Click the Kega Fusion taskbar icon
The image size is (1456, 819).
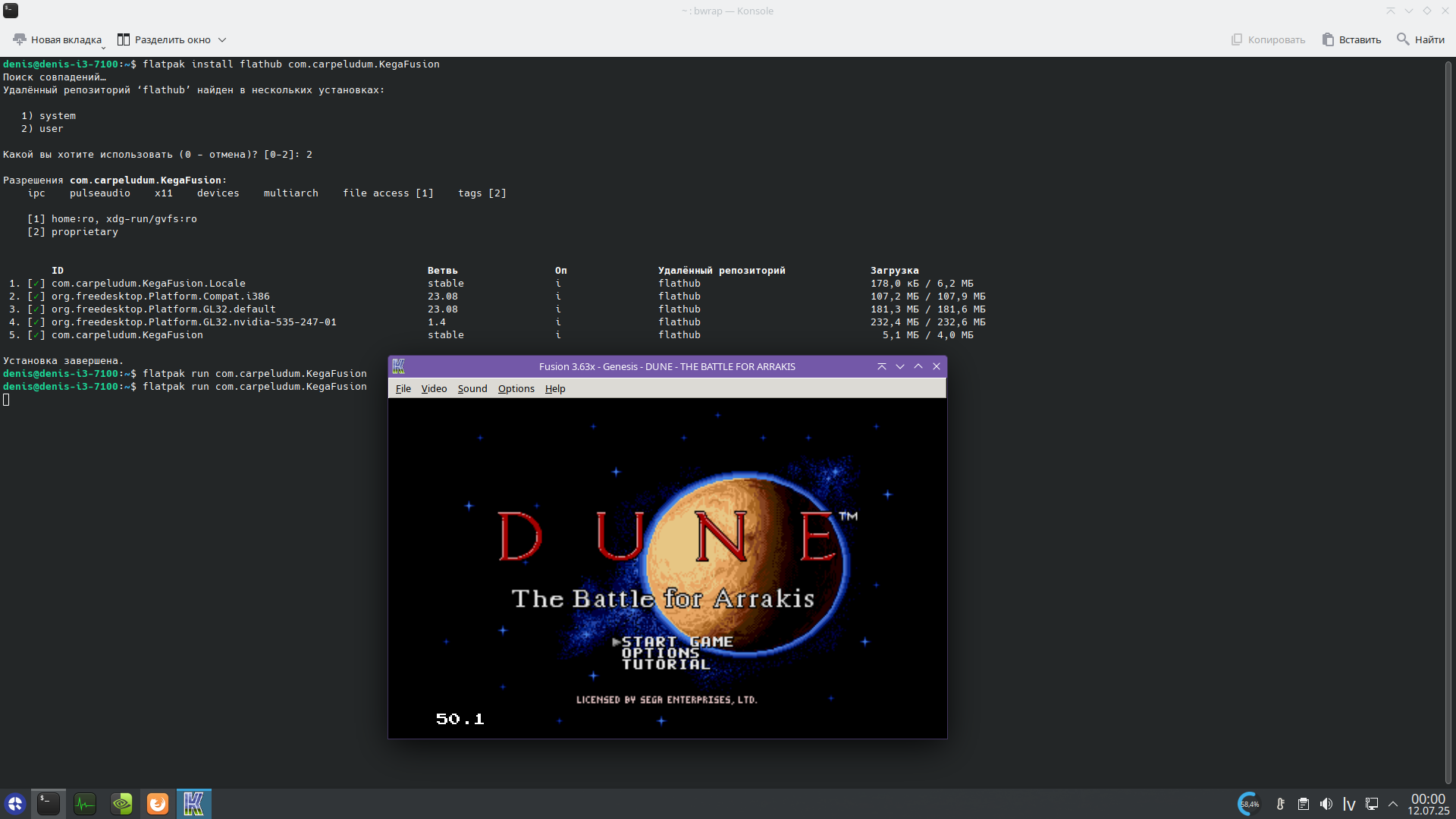coord(194,804)
